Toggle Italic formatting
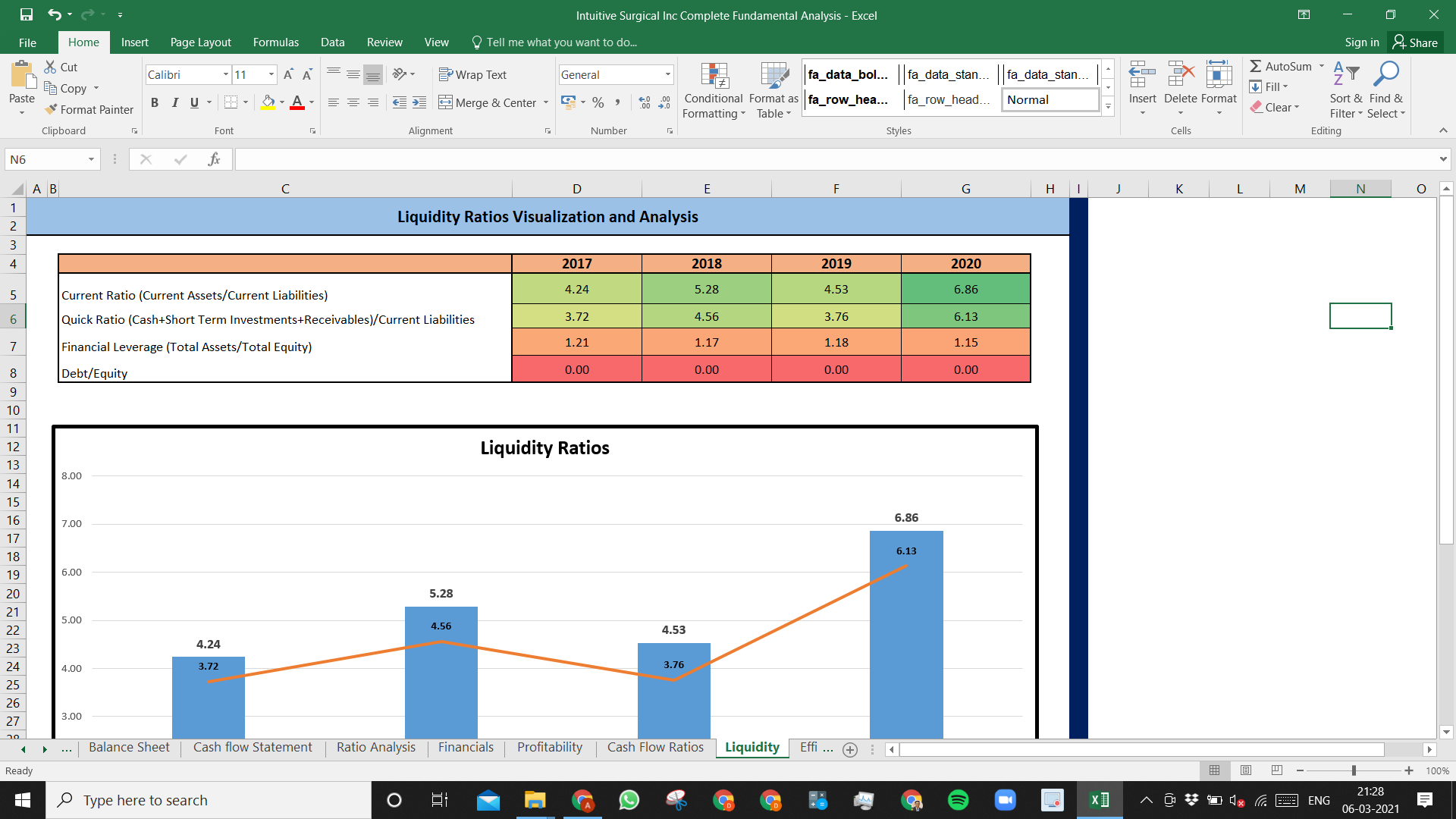The height and width of the screenshot is (819, 1456). 174,102
